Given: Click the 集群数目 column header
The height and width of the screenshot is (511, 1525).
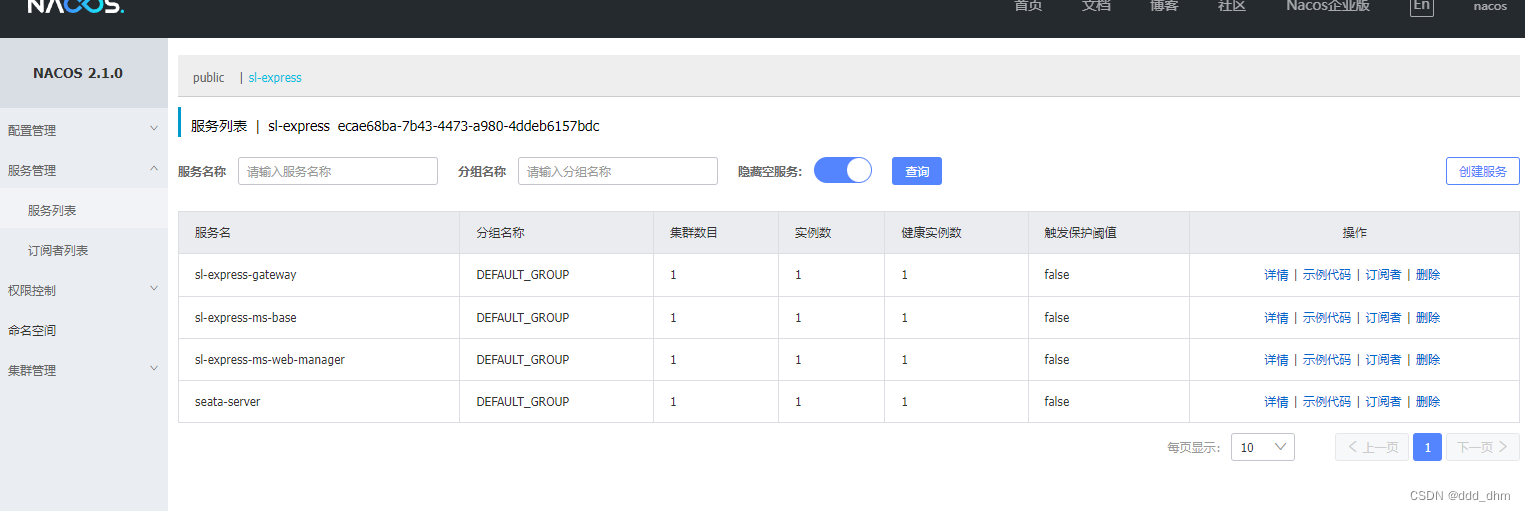Looking at the screenshot, I should (x=716, y=232).
